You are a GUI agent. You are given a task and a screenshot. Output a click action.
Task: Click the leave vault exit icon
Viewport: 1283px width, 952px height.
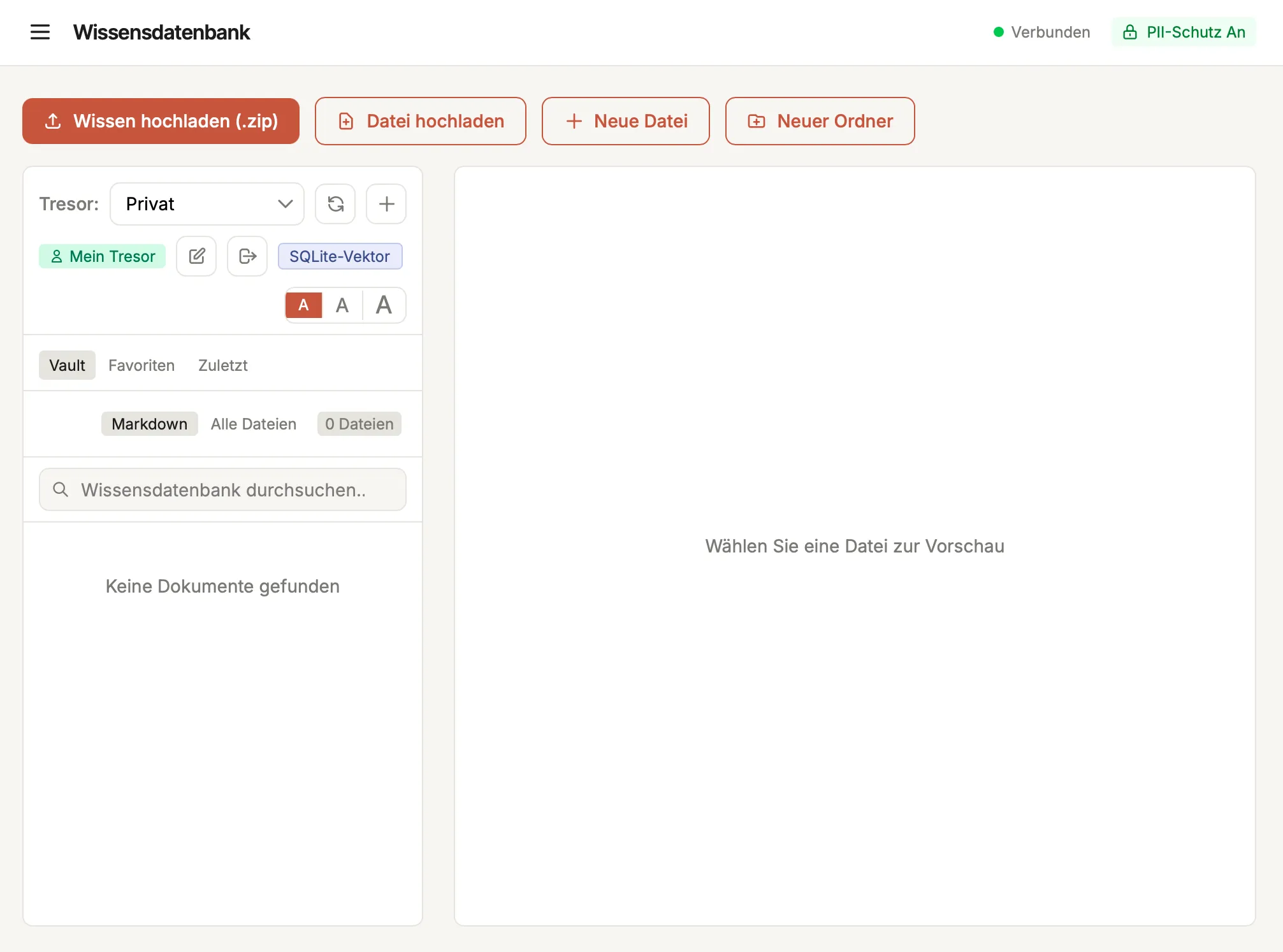(x=247, y=256)
